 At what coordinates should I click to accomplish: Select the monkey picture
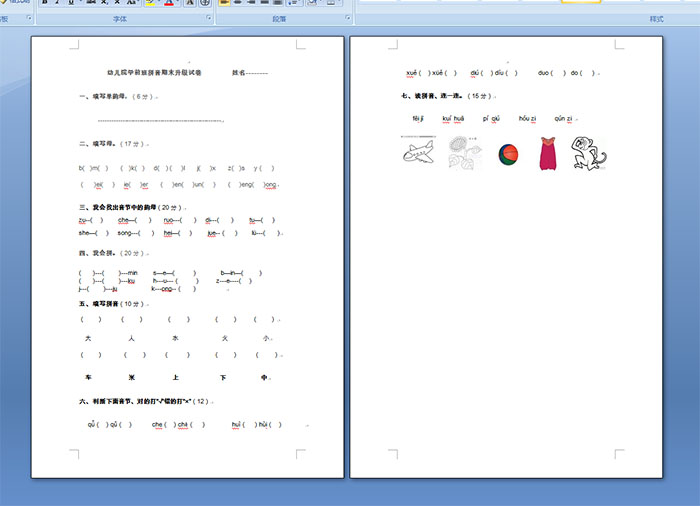click(x=588, y=153)
